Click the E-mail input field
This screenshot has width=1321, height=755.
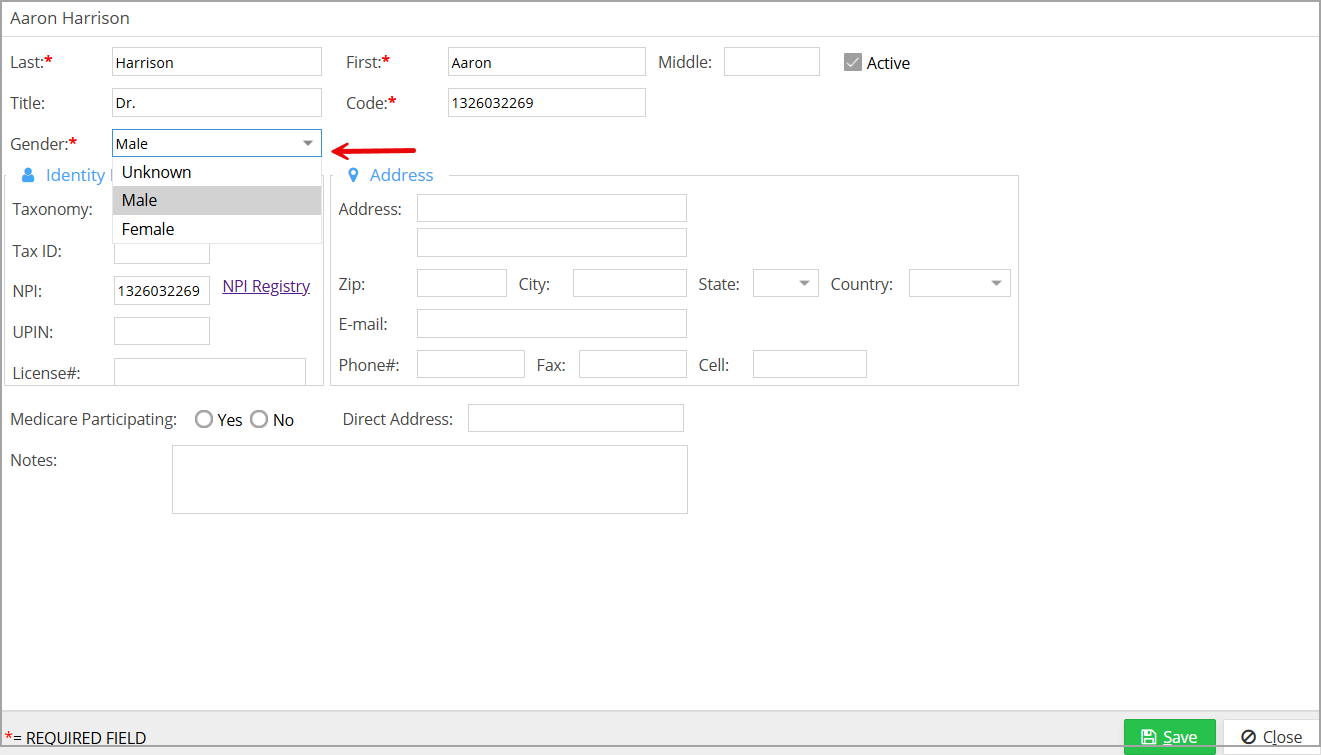pos(551,323)
